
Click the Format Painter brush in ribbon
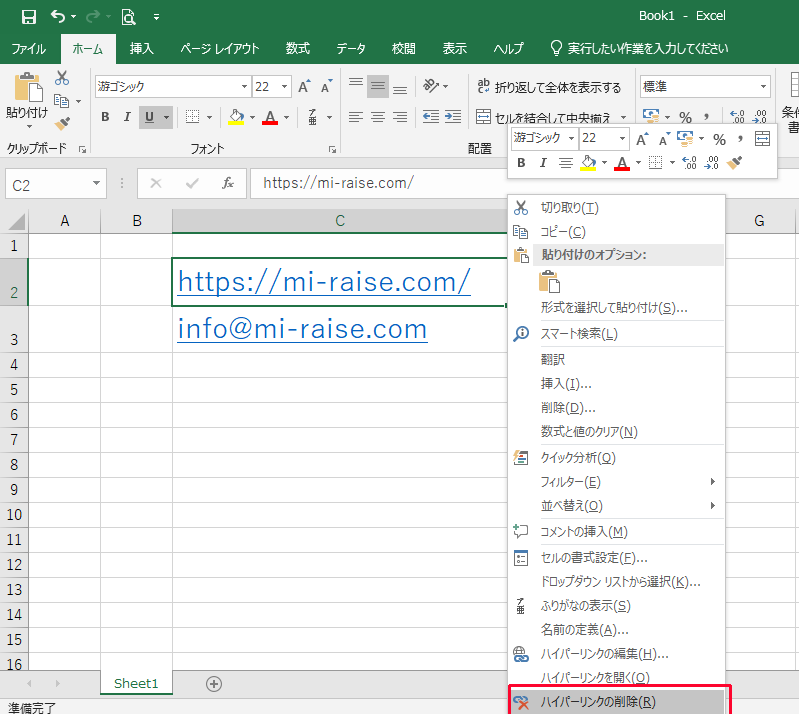[x=62, y=123]
